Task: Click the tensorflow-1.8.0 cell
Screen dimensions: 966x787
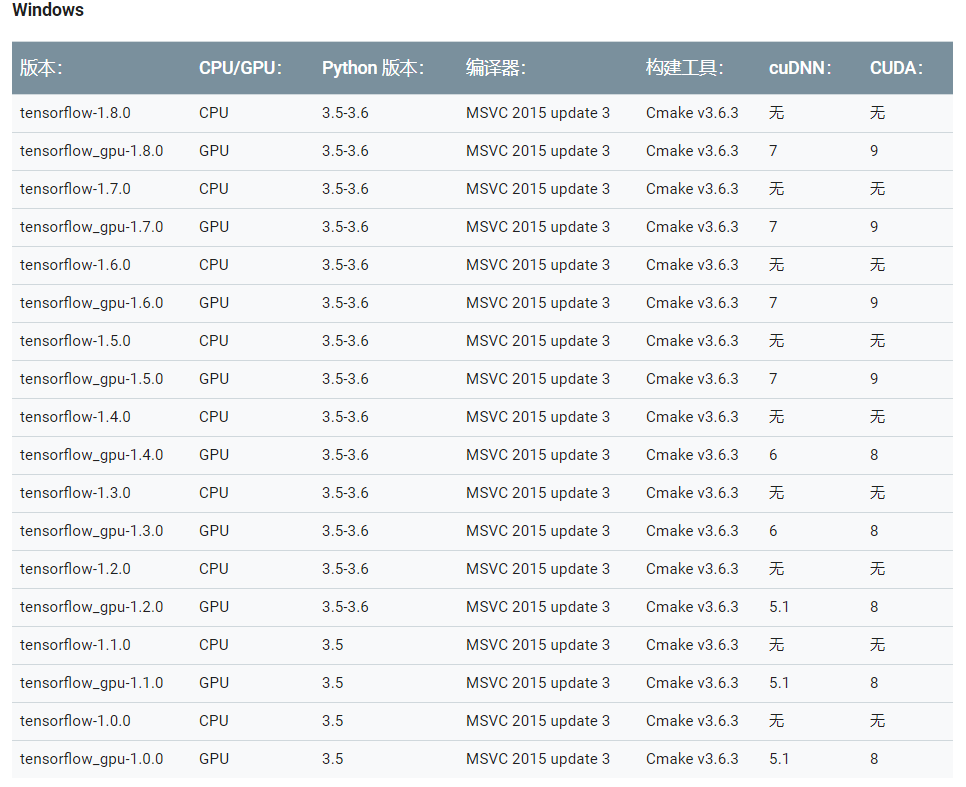Action: (x=75, y=113)
